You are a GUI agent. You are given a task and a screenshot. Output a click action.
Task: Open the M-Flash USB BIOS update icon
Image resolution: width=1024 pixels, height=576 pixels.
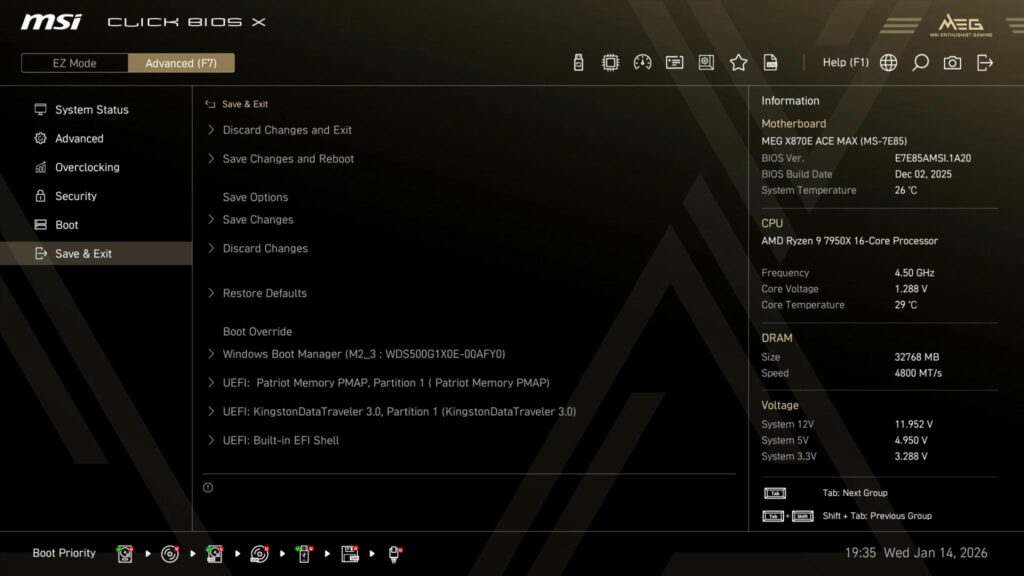coord(578,63)
